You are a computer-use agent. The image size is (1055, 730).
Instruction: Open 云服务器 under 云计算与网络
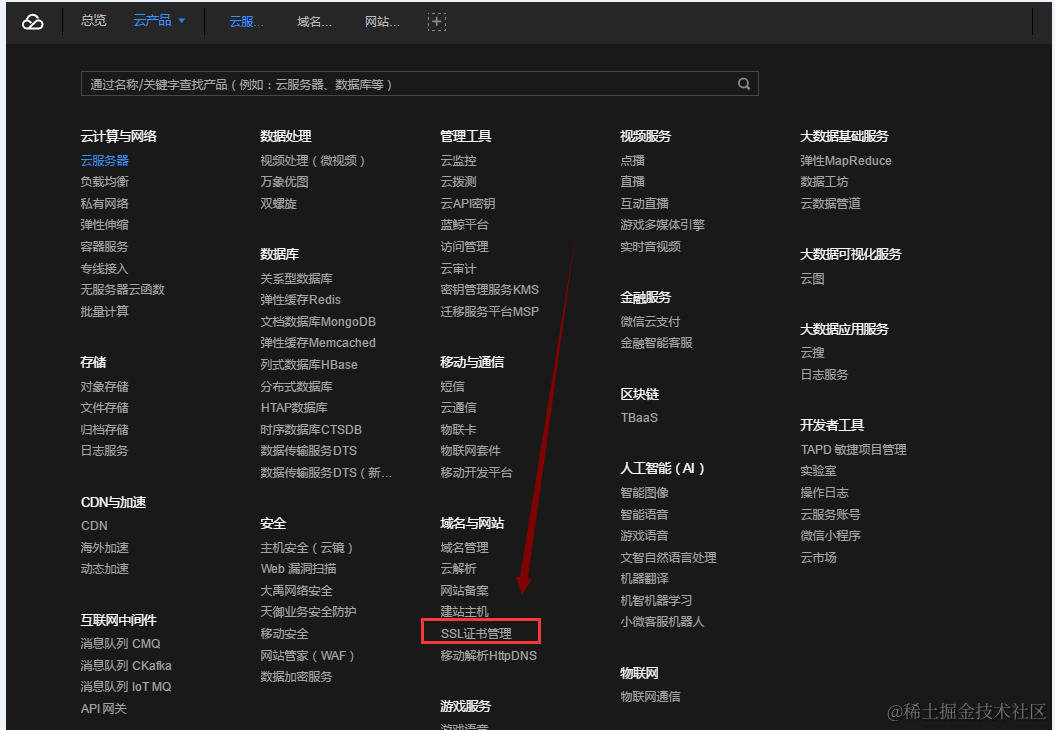tap(104, 161)
